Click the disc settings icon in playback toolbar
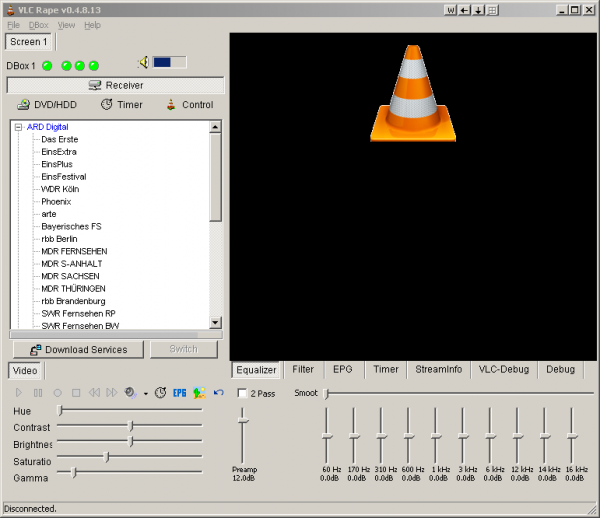600x518 pixels. click(130, 393)
